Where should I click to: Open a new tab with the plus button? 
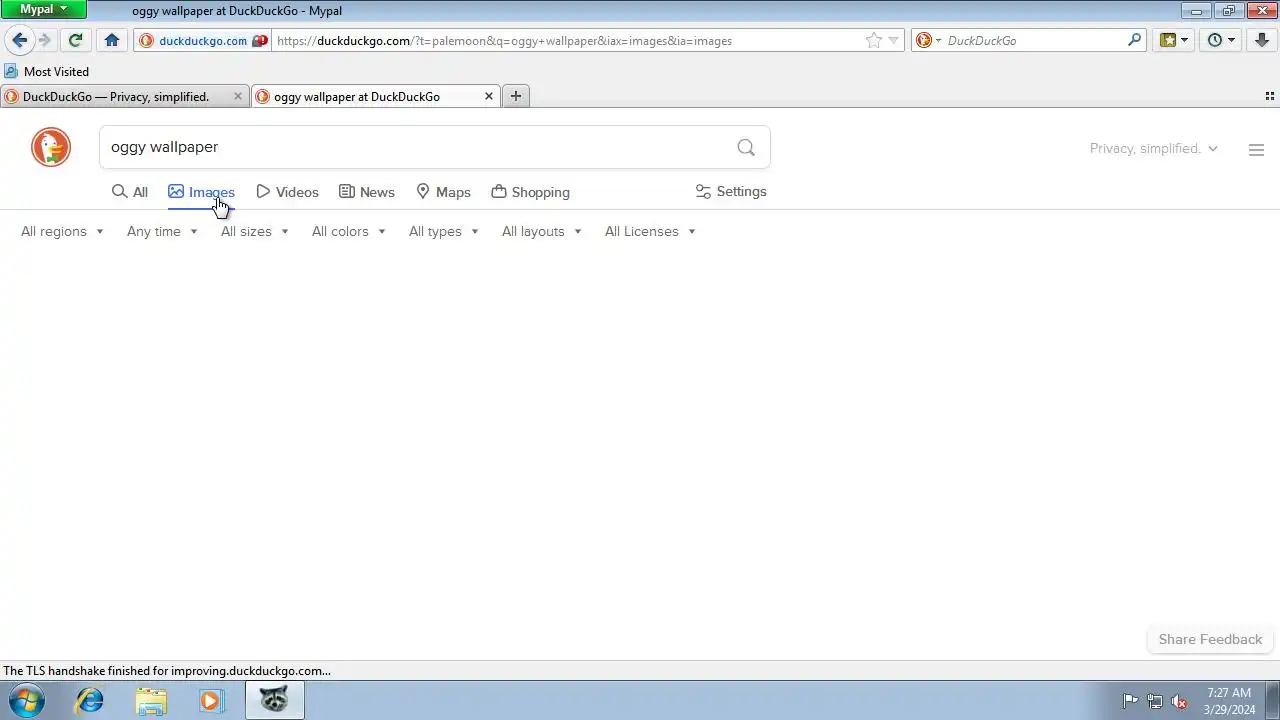tap(516, 97)
